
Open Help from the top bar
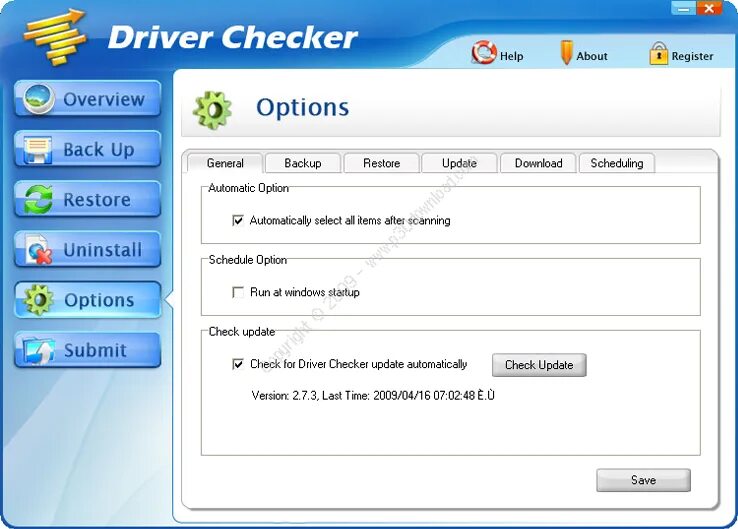(511, 56)
